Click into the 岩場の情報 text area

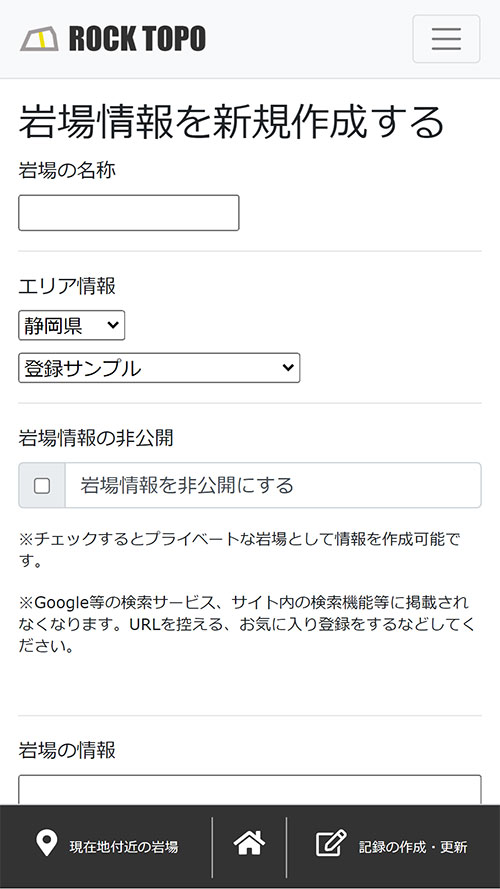point(250,790)
